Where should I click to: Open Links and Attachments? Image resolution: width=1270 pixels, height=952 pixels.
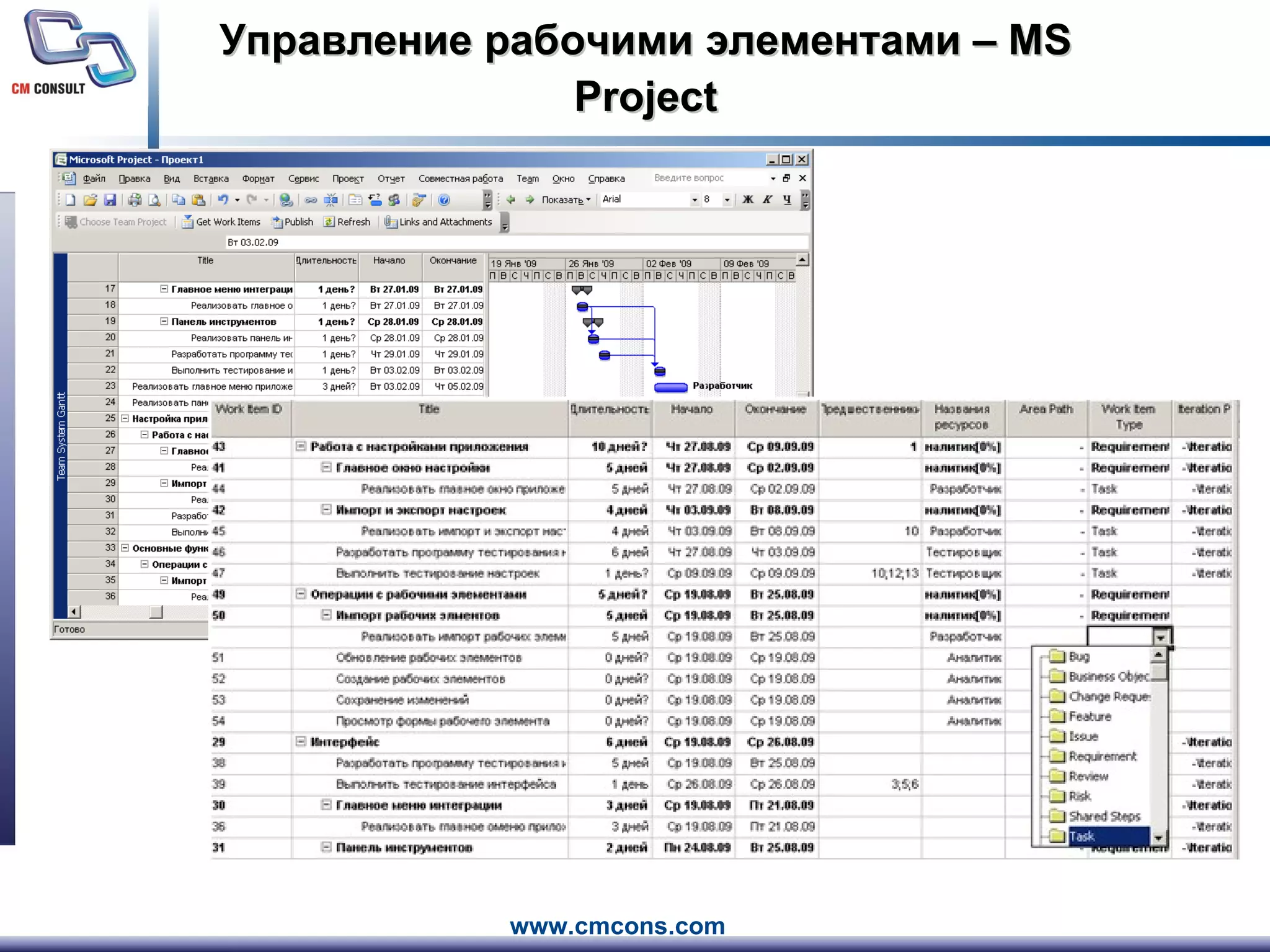438,222
